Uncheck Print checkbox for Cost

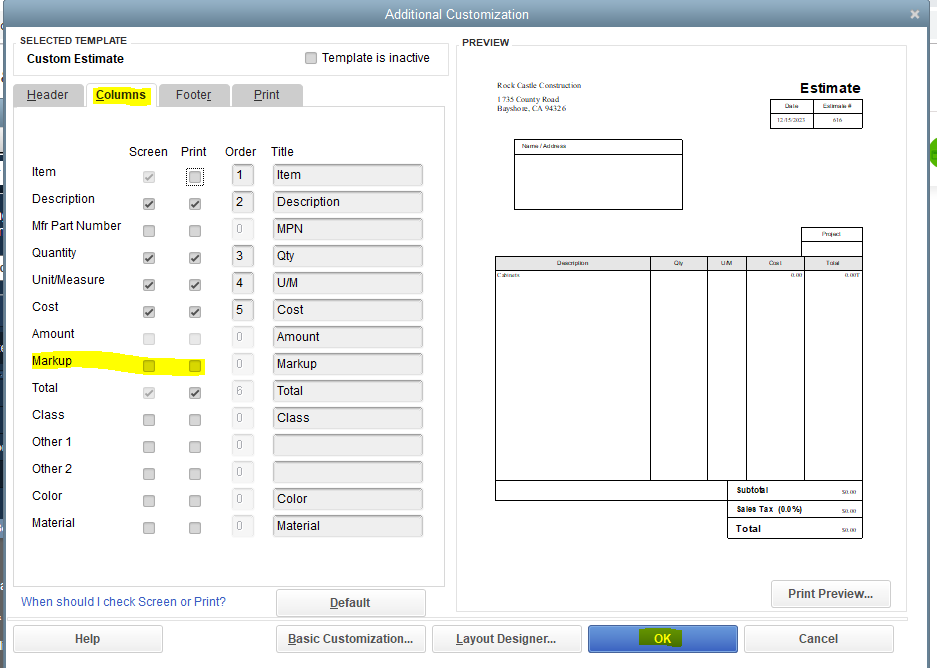[x=195, y=312]
